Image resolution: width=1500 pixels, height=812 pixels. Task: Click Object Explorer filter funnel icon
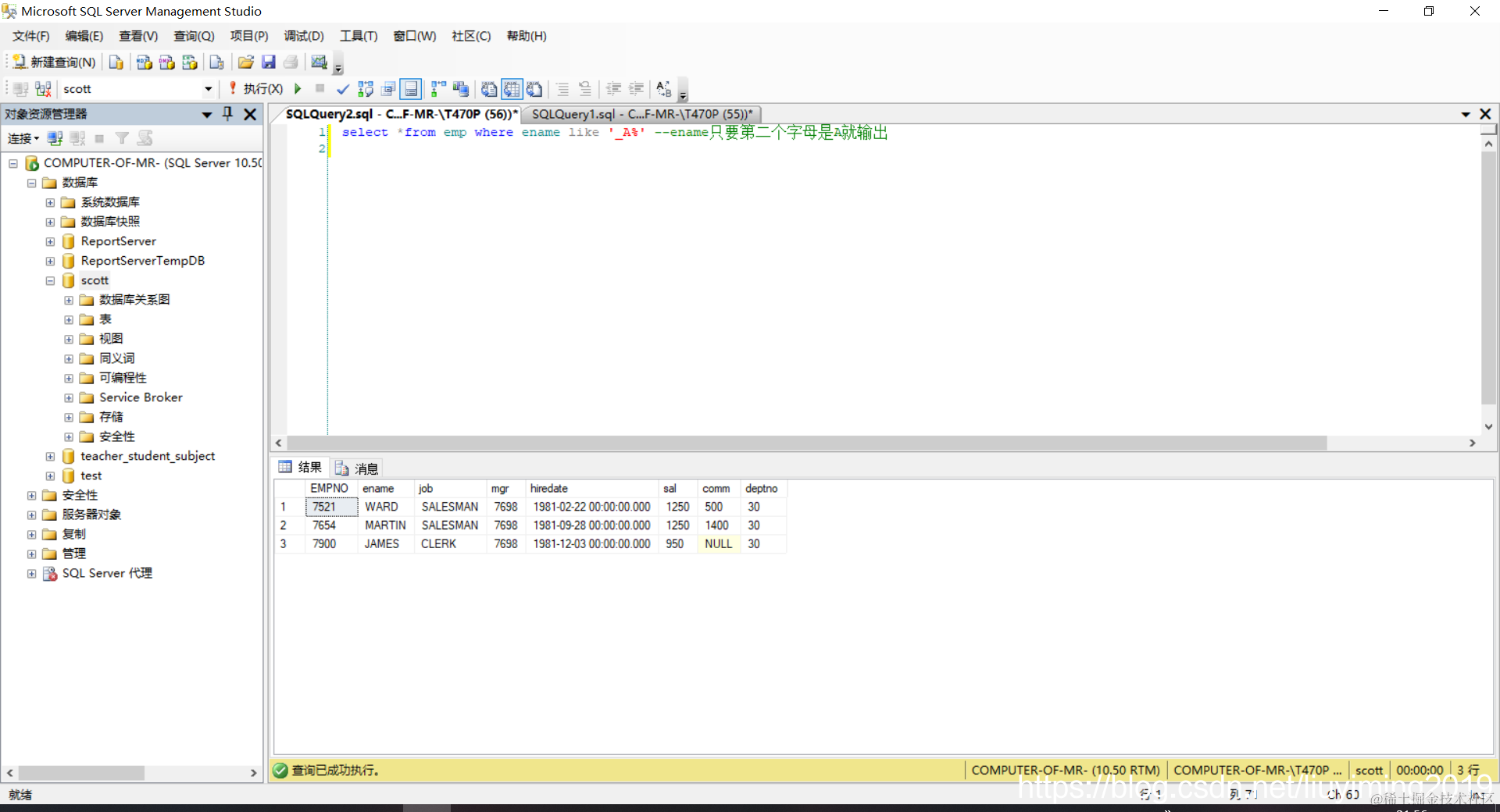[122, 138]
